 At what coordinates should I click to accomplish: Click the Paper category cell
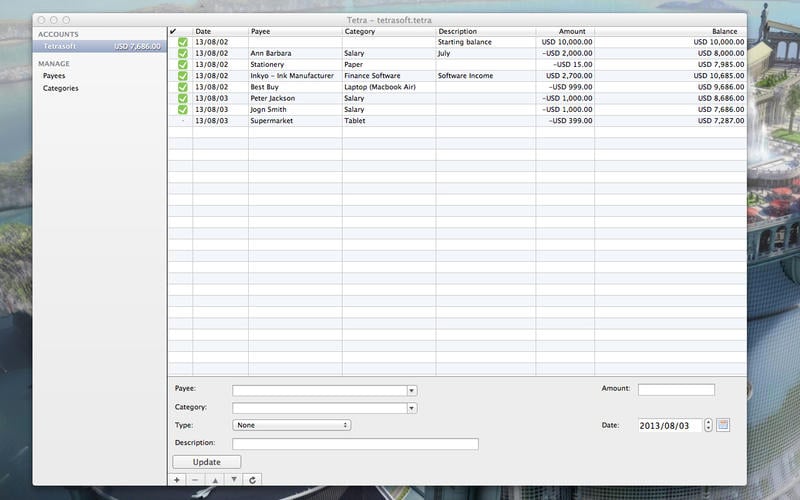(389, 65)
